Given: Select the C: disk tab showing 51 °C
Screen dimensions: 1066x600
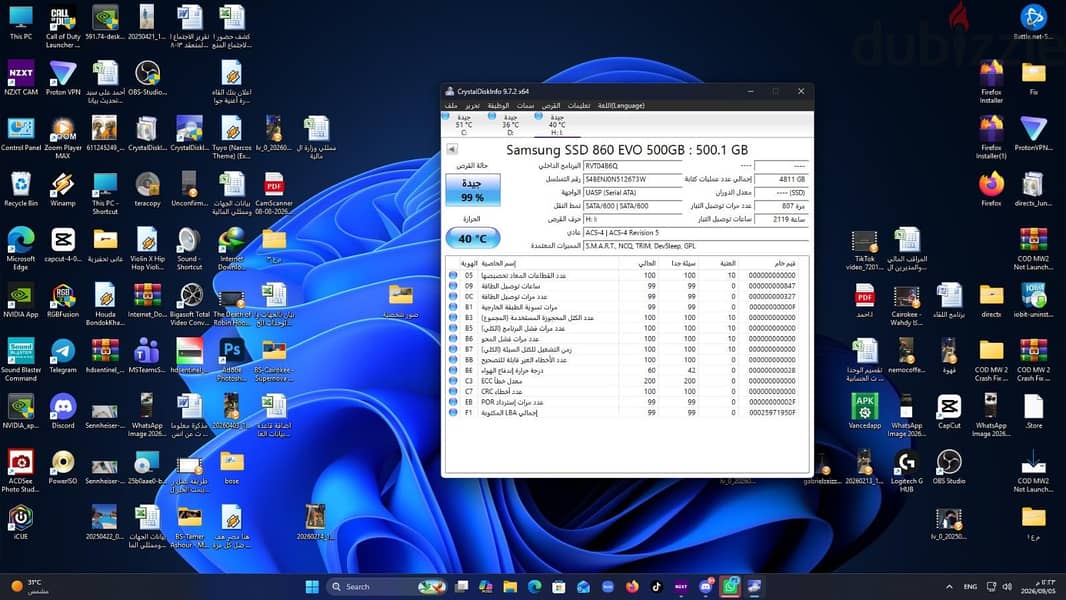Looking at the screenshot, I should [462, 124].
